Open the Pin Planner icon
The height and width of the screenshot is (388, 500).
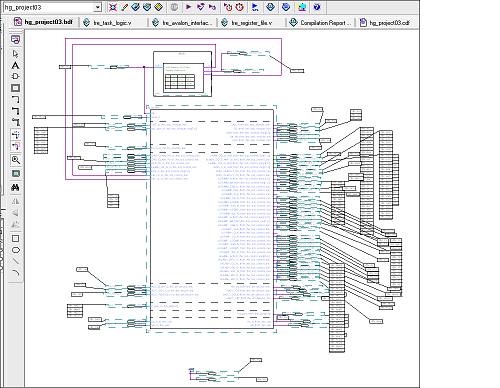tap(136, 7)
